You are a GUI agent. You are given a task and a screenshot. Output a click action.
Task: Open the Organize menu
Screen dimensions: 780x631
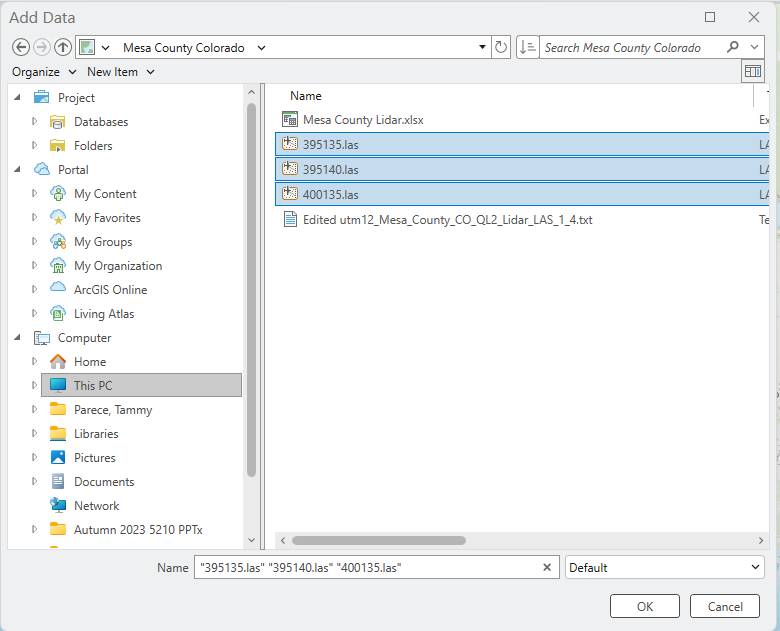[44, 72]
